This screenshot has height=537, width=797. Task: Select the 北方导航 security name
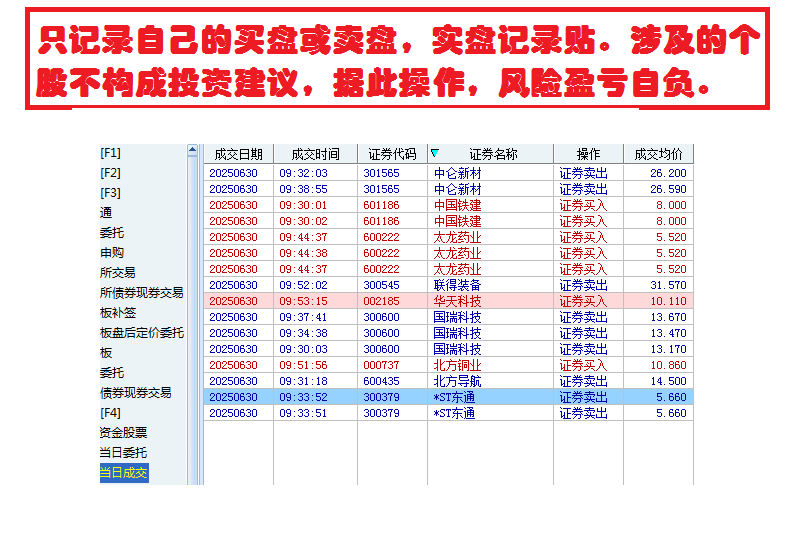point(457,381)
